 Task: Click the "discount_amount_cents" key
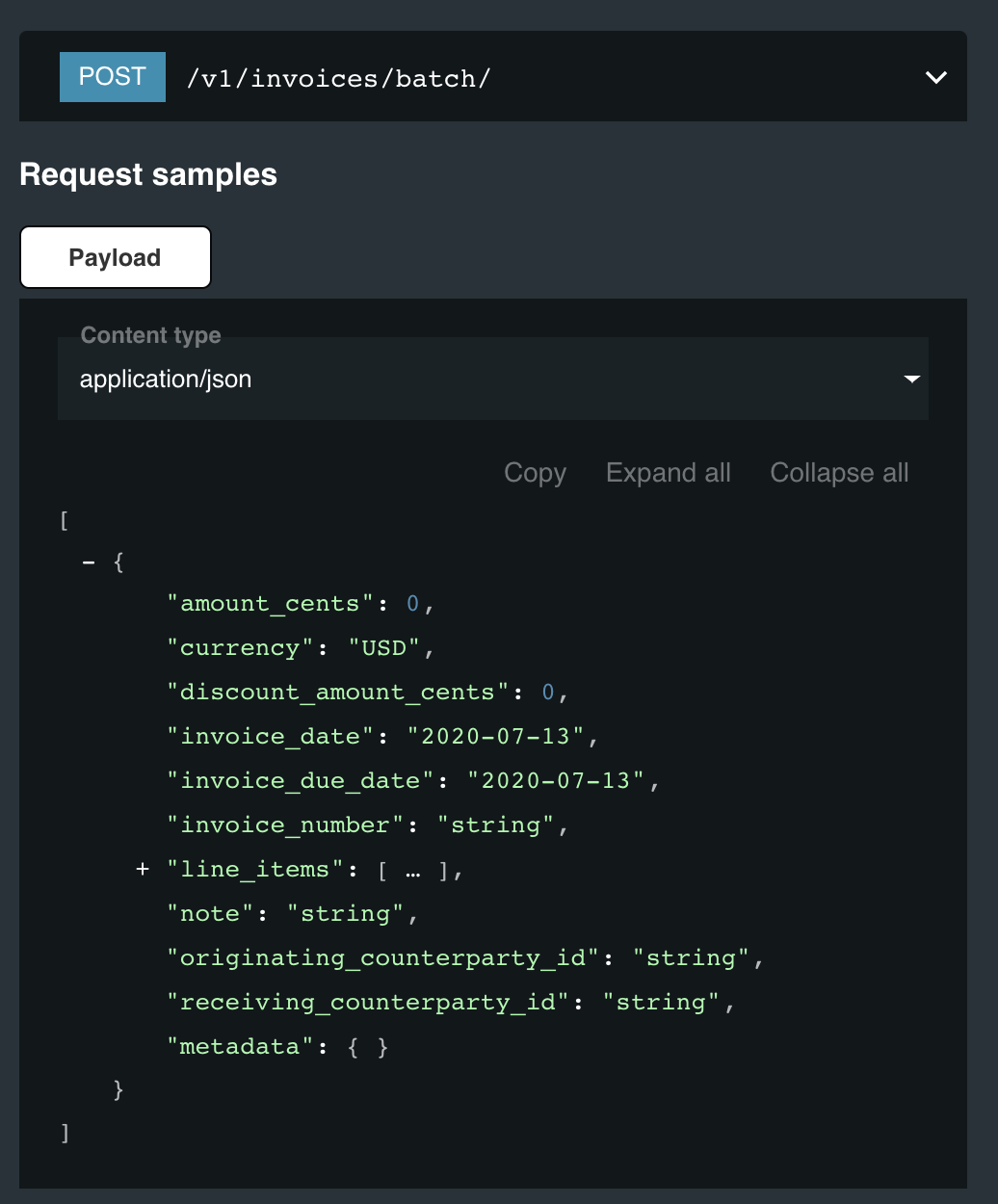point(337,693)
